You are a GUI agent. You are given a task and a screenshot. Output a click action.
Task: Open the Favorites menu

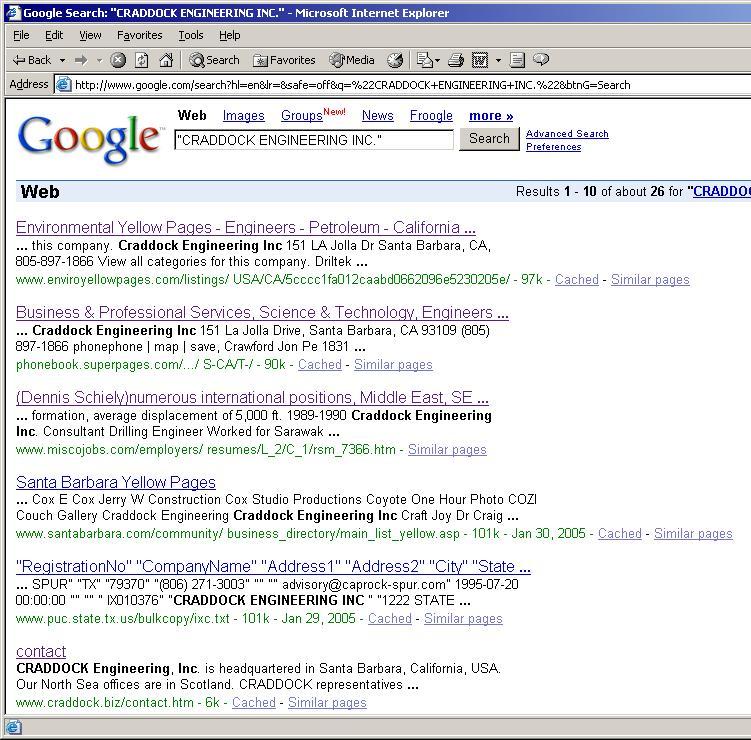[139, 35]
